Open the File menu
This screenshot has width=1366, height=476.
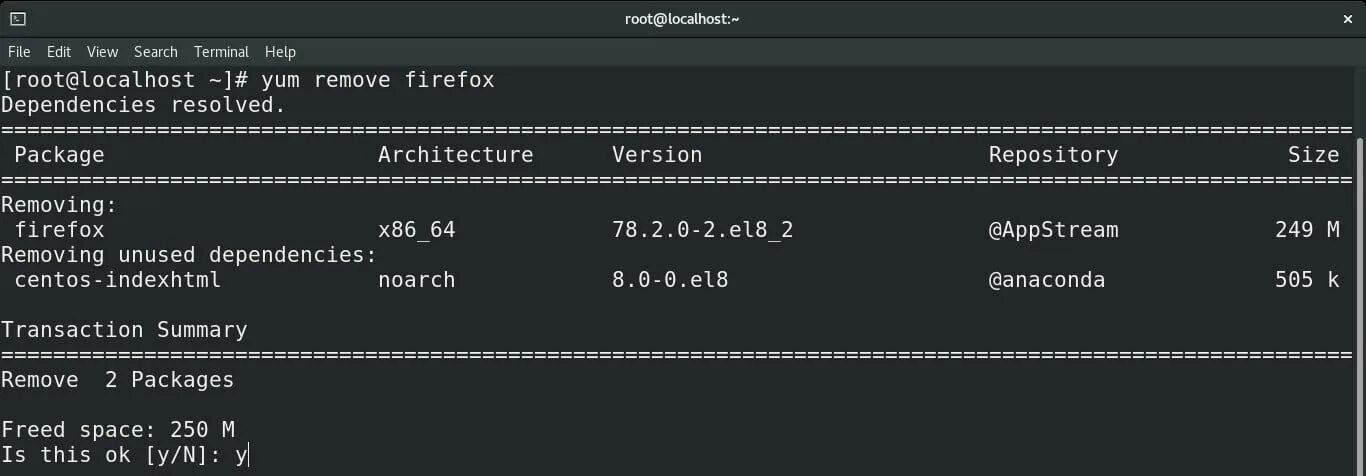[x=19, y=52]
